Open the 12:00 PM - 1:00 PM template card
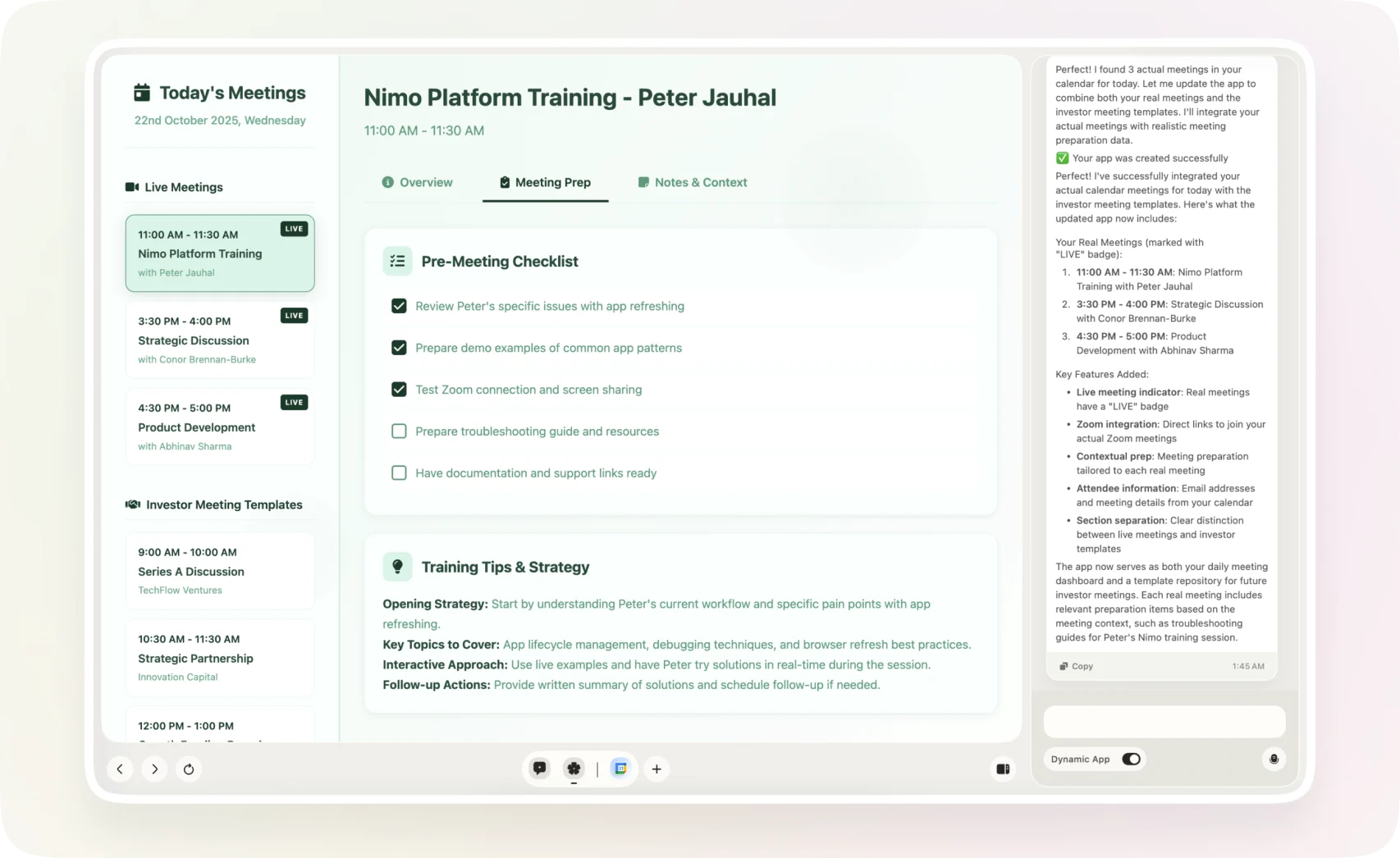 (x=220, y=725)
